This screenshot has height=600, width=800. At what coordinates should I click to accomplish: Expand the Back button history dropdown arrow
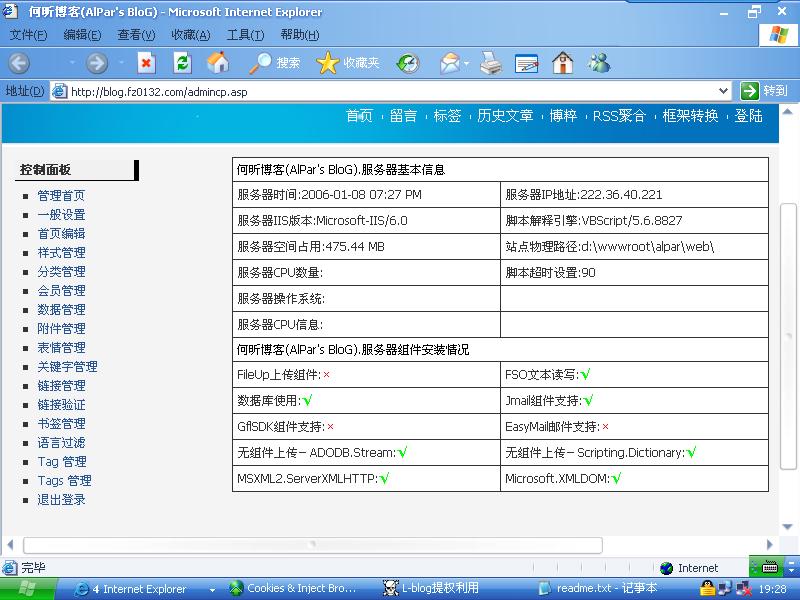point(72,63)
